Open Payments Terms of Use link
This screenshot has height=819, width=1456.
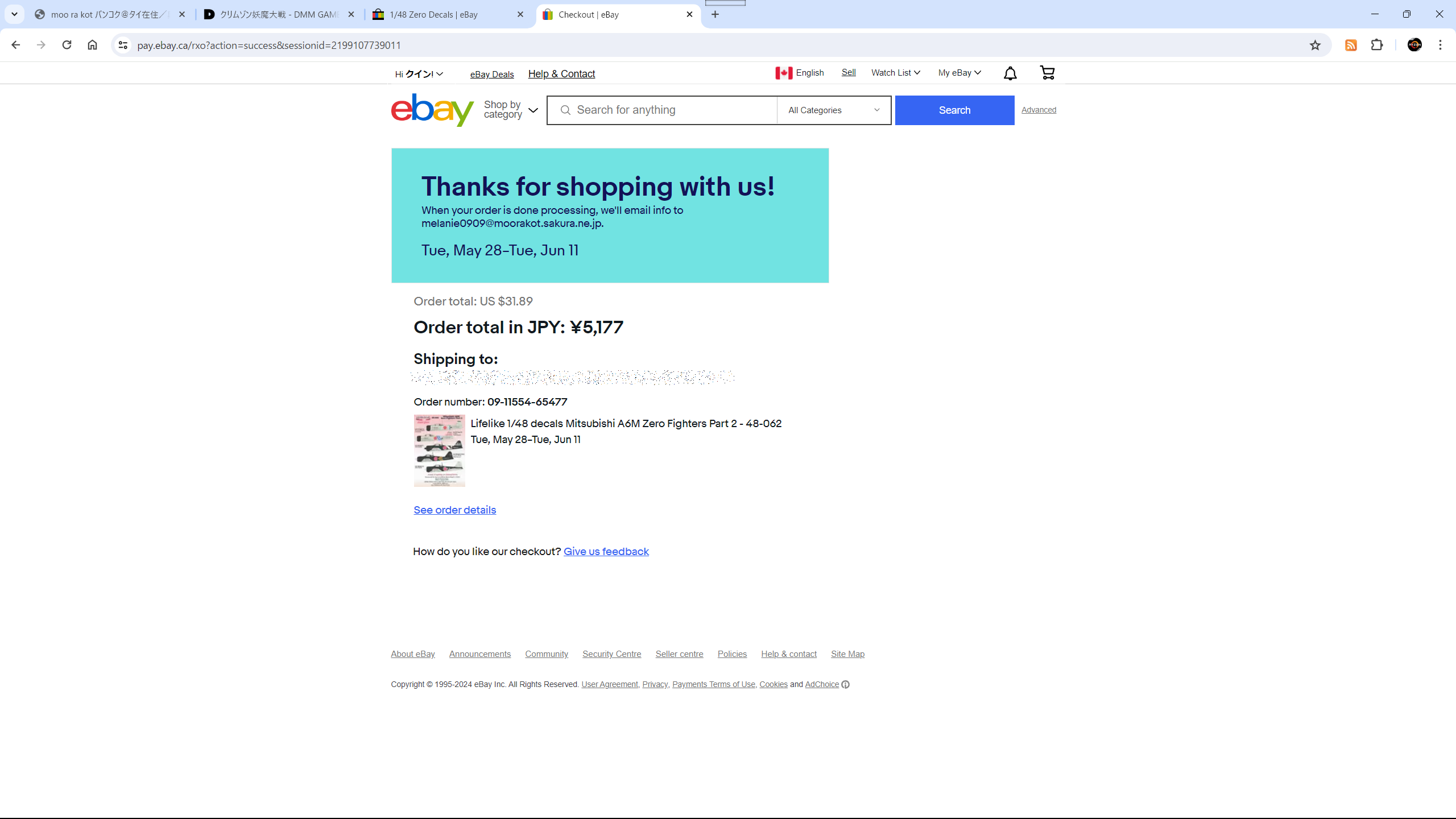pos(714,684)
